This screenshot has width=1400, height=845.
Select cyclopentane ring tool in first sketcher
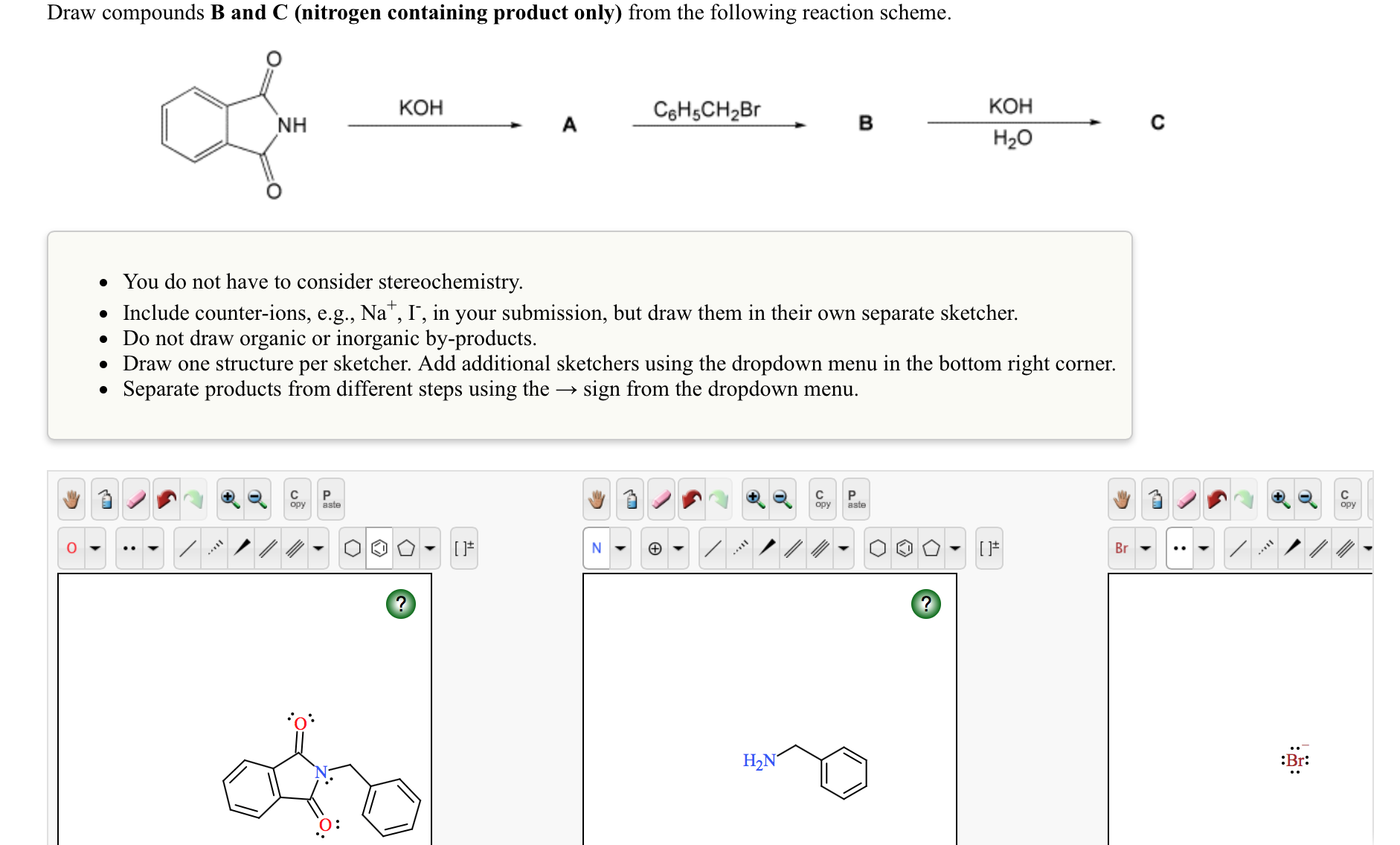point(406,548)
